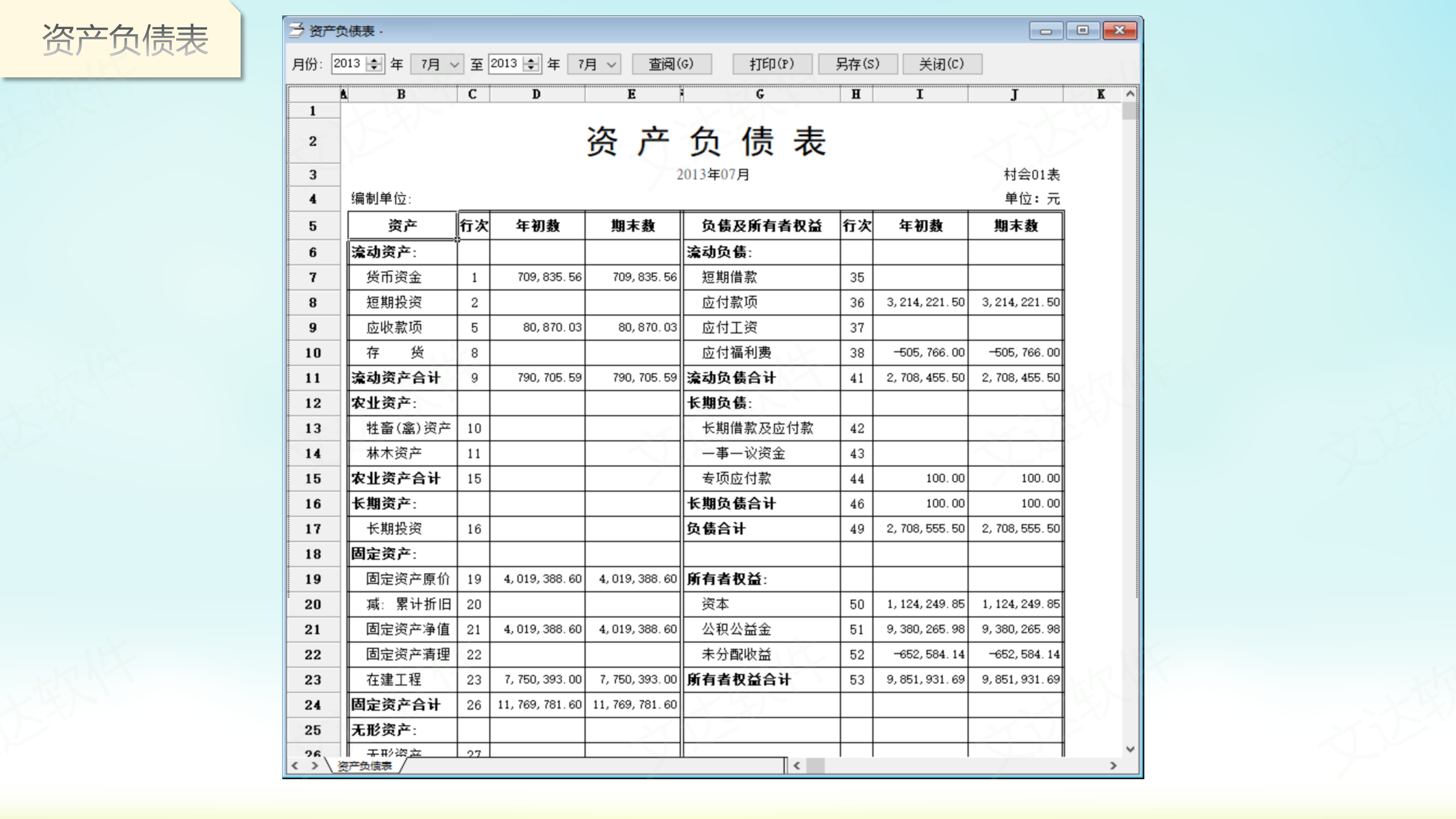The image size is (1456, 819).
Task: Select column D header
Action: click(536, 94)
